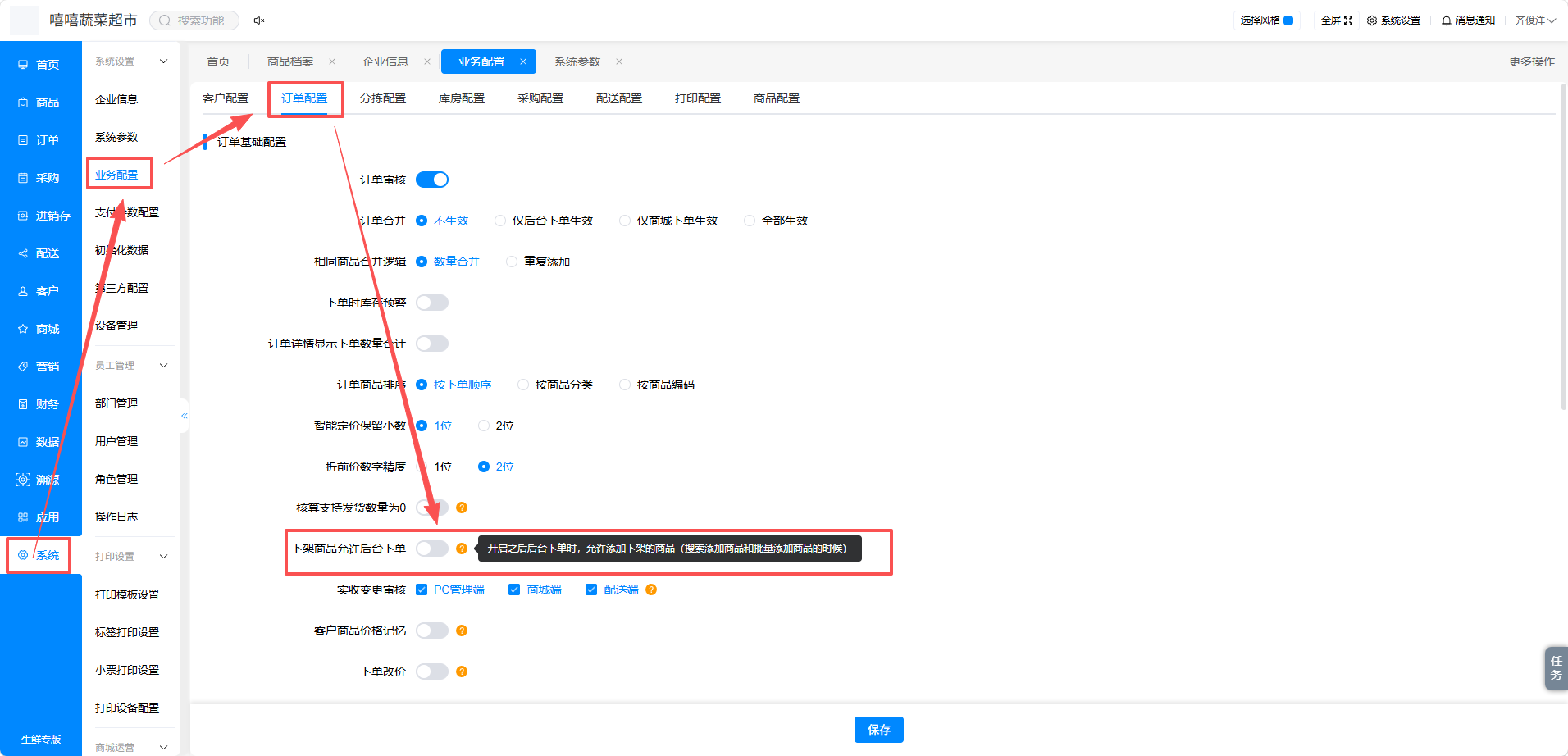Click the 保存 button
The image size is (1568, 756).
pyautogui.click(x=879, y=730)
